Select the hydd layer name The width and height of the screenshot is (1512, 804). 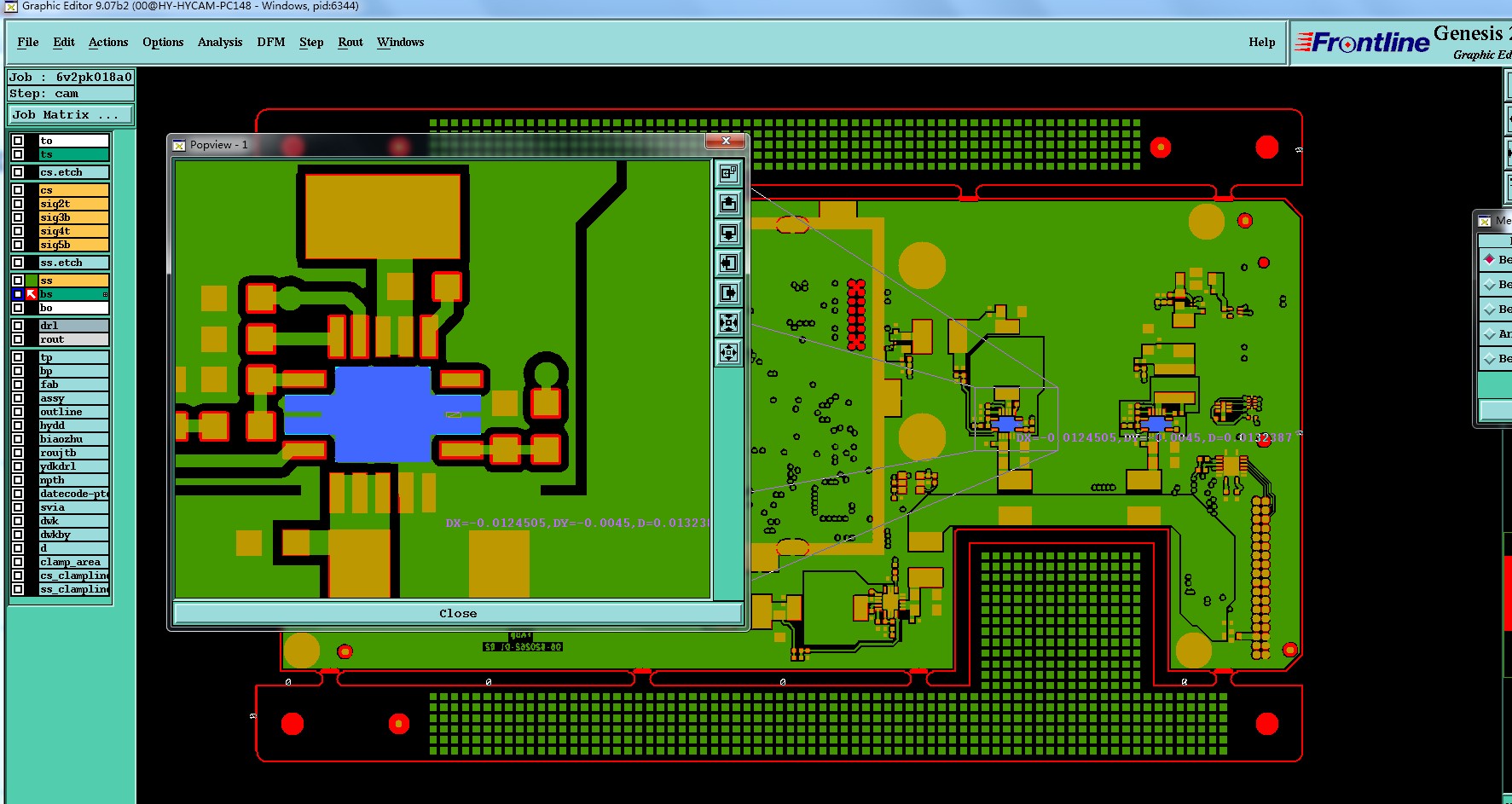(74, 425)
